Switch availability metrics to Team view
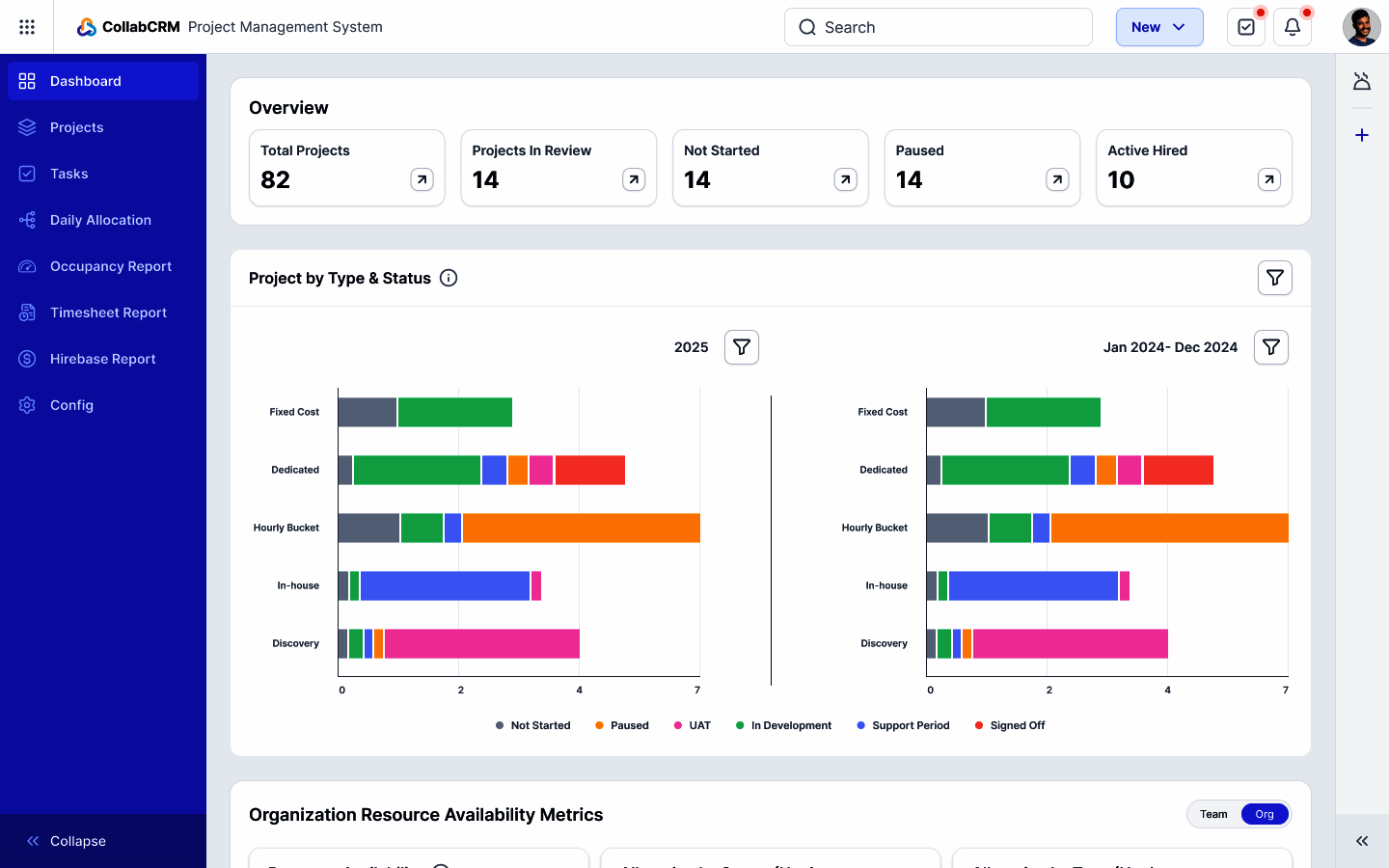The height and width of the screenshot is (868, 1389). pyautogui.click(x=1213, y=814)
